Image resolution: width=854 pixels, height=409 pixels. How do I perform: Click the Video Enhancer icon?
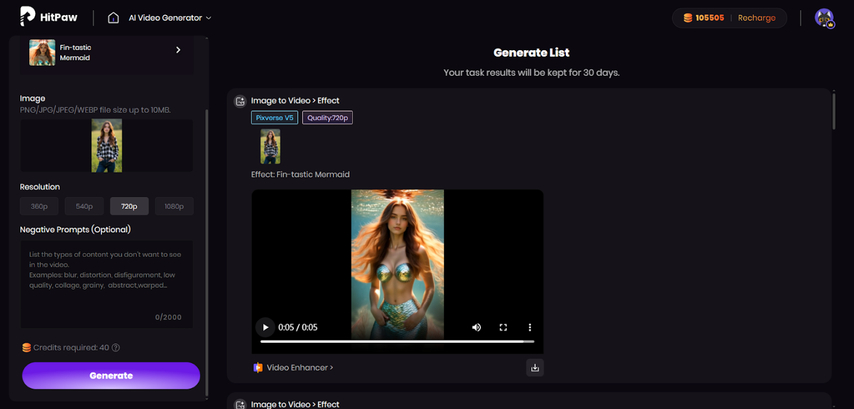(258, 368)
